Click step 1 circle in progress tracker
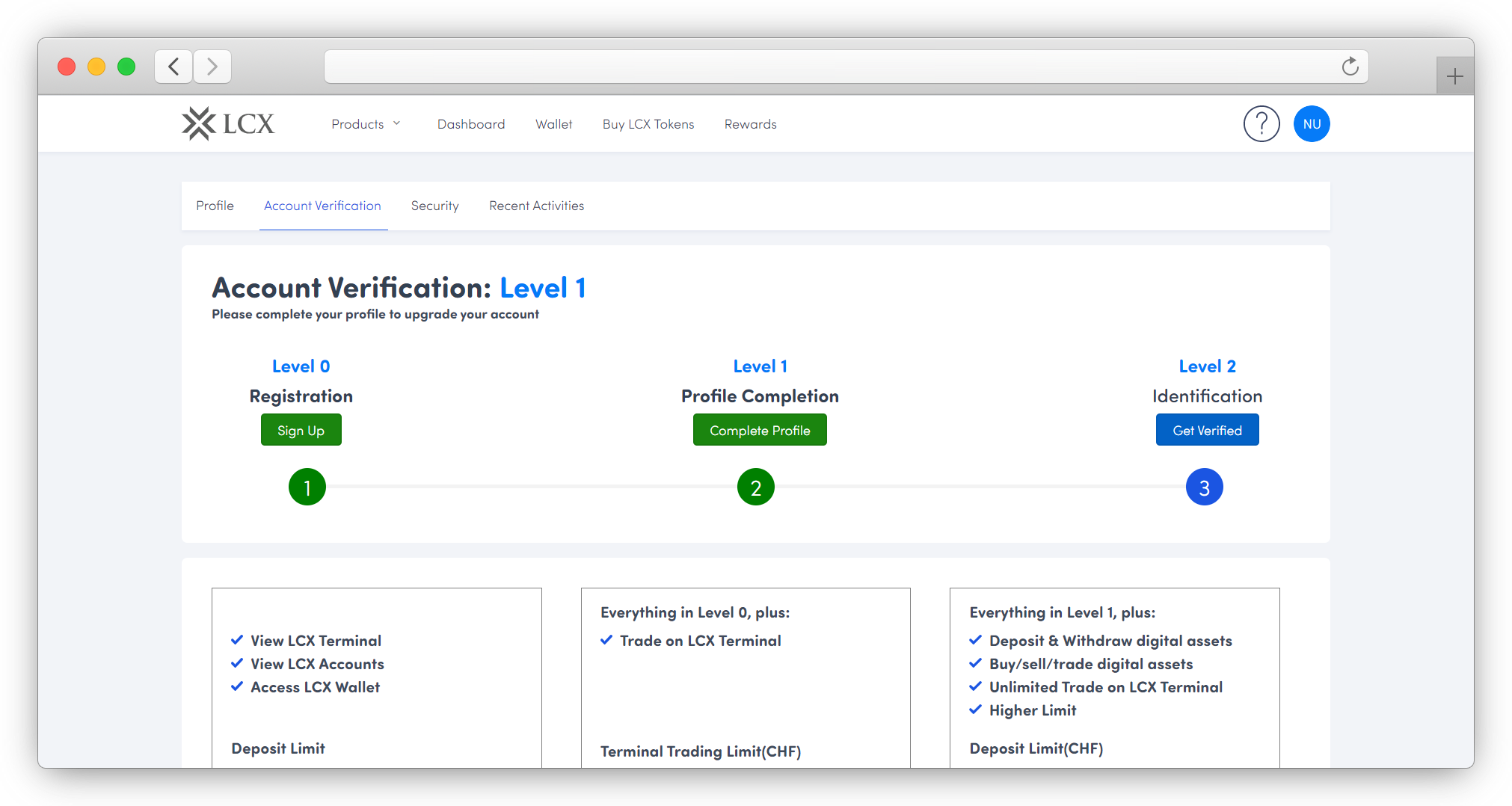The image size is (1512, 806). 307,487
